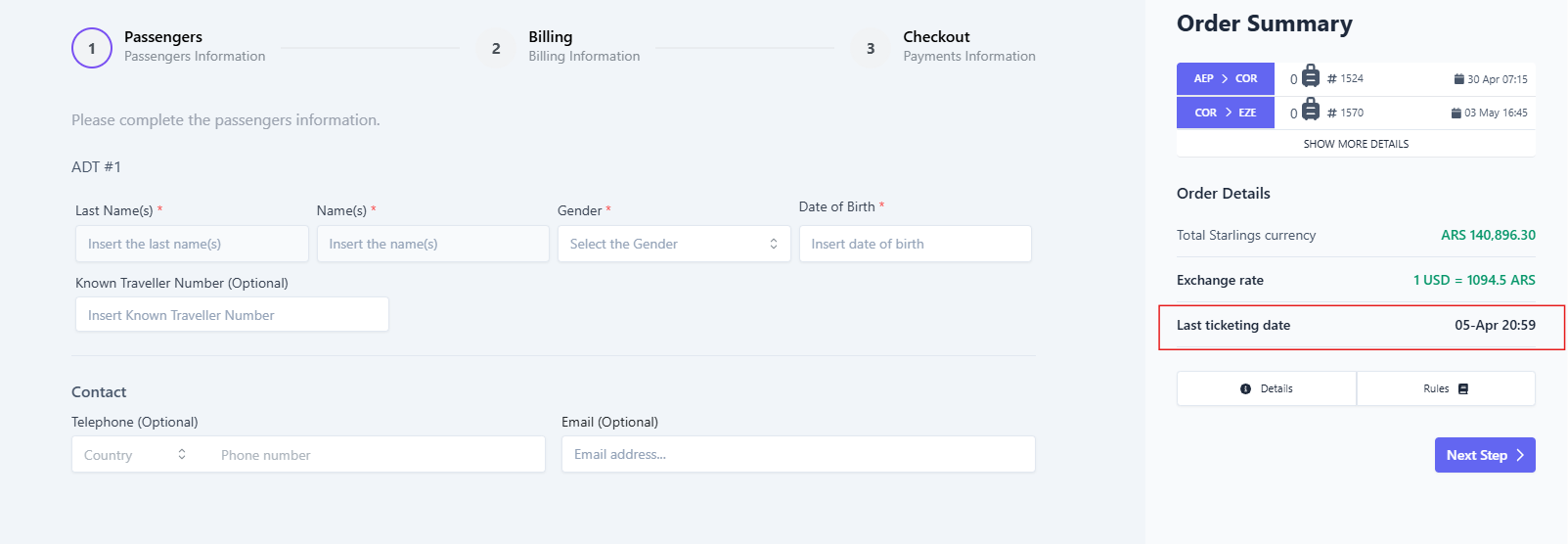Open the fare Rules button
Screen dimensions: 1568x544
pyautogui.click(x=1446, y=388)
